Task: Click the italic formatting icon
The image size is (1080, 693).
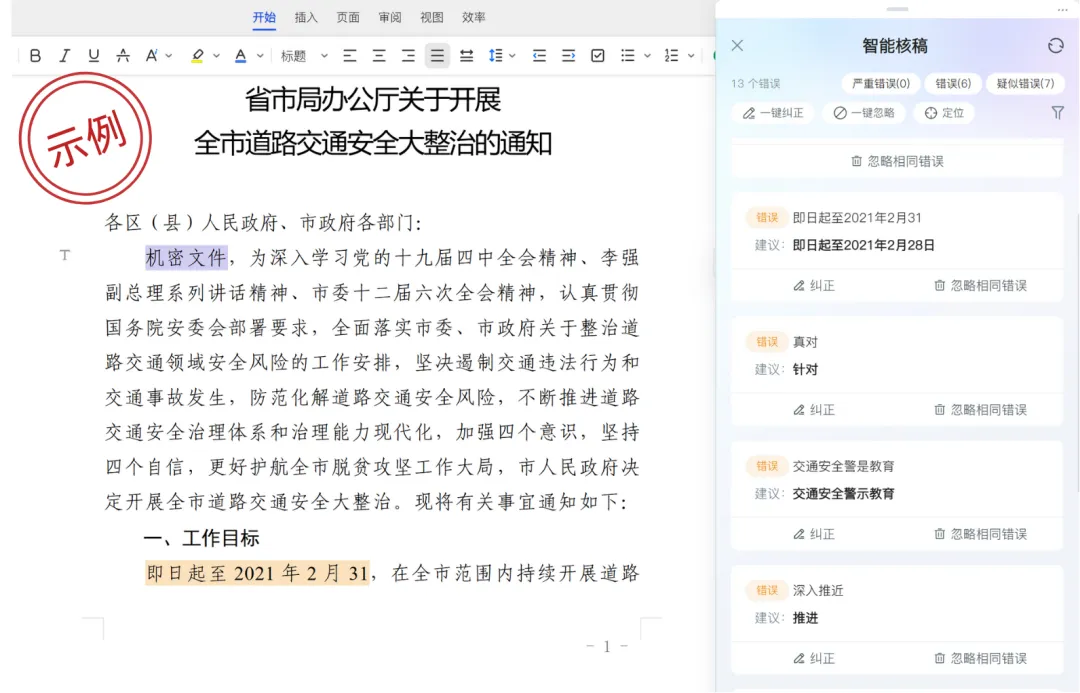Action: [x=65, y=56]
